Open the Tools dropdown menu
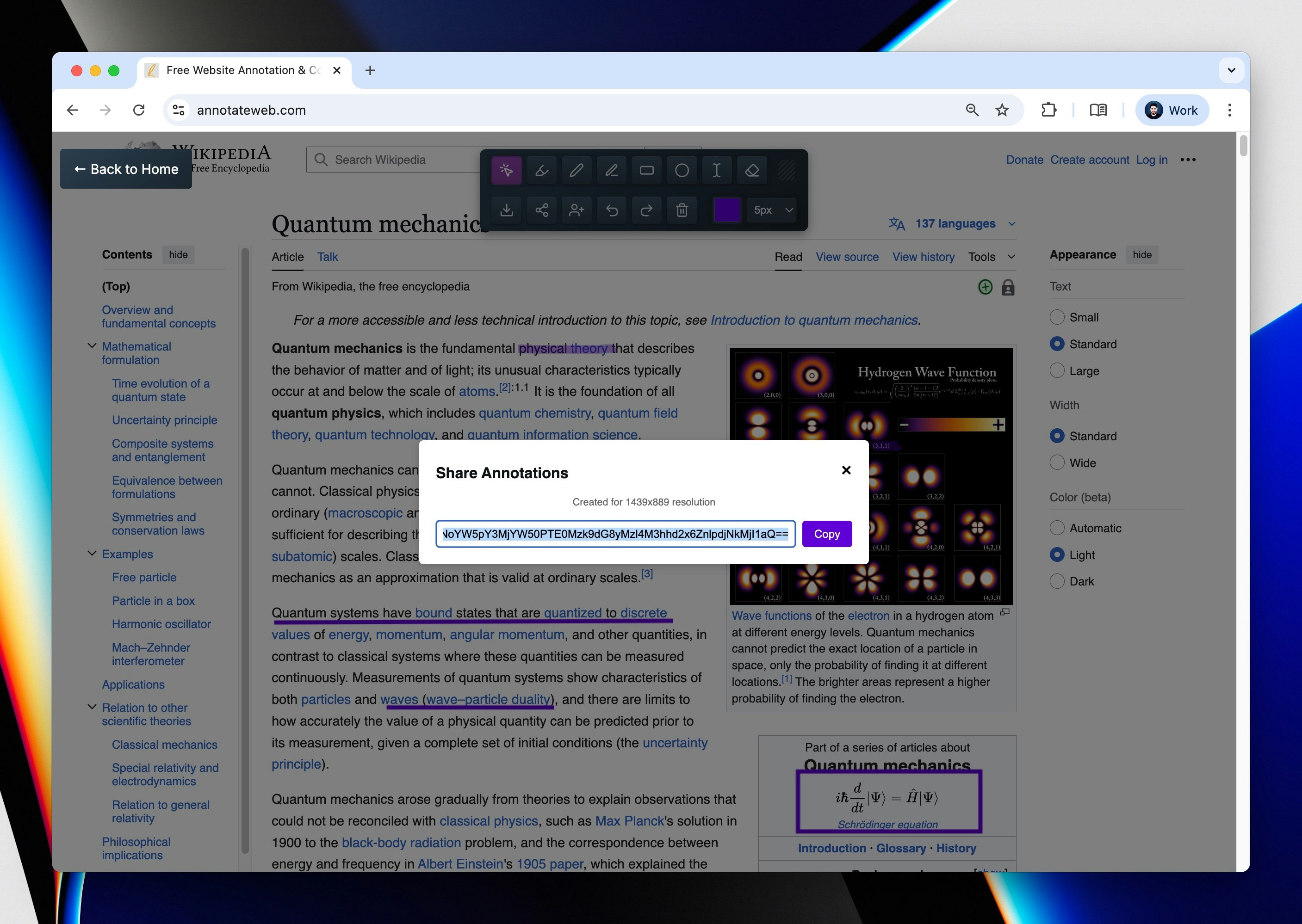 992,257
